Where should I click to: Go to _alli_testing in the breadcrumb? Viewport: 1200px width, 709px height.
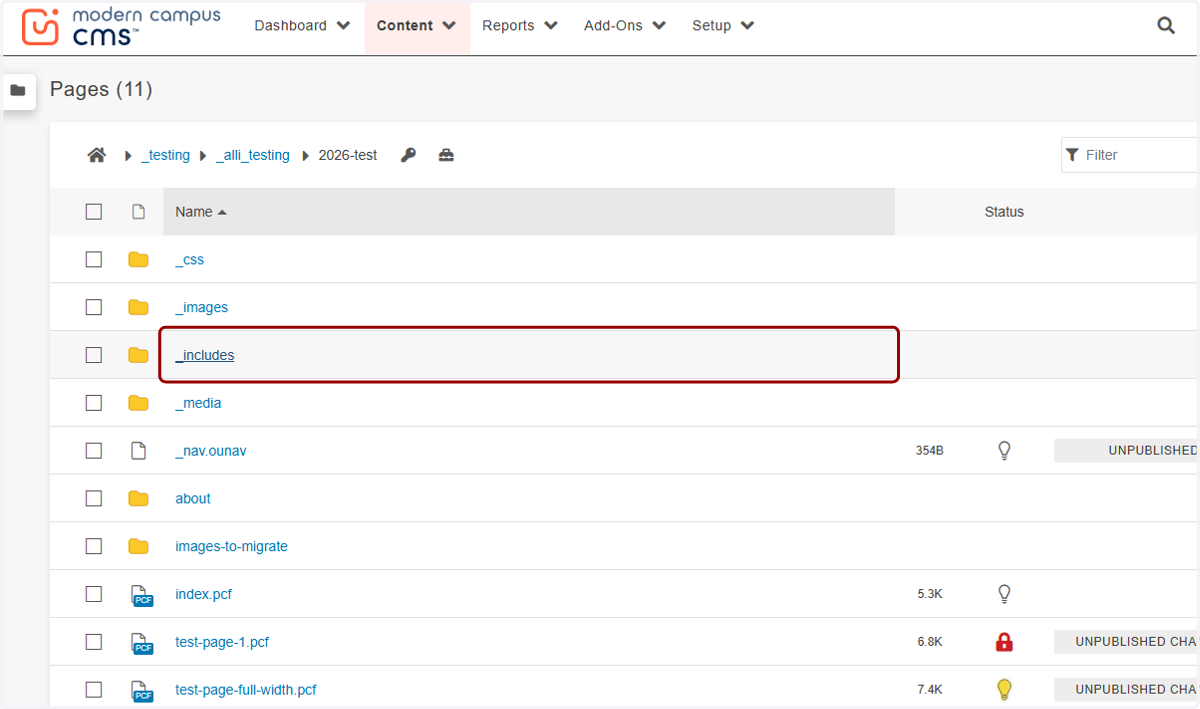[252, 155]
